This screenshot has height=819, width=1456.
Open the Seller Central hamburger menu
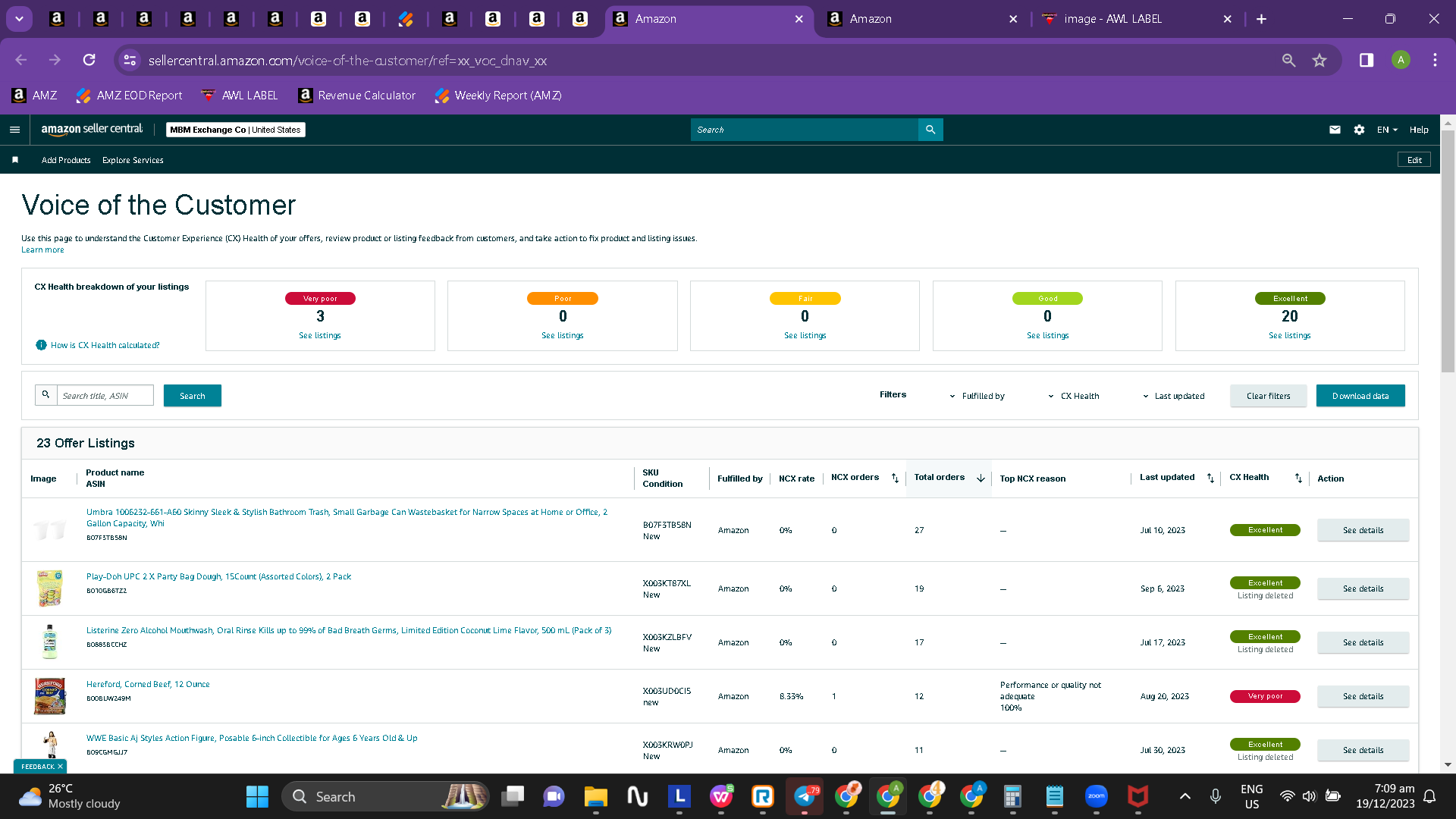14,130
